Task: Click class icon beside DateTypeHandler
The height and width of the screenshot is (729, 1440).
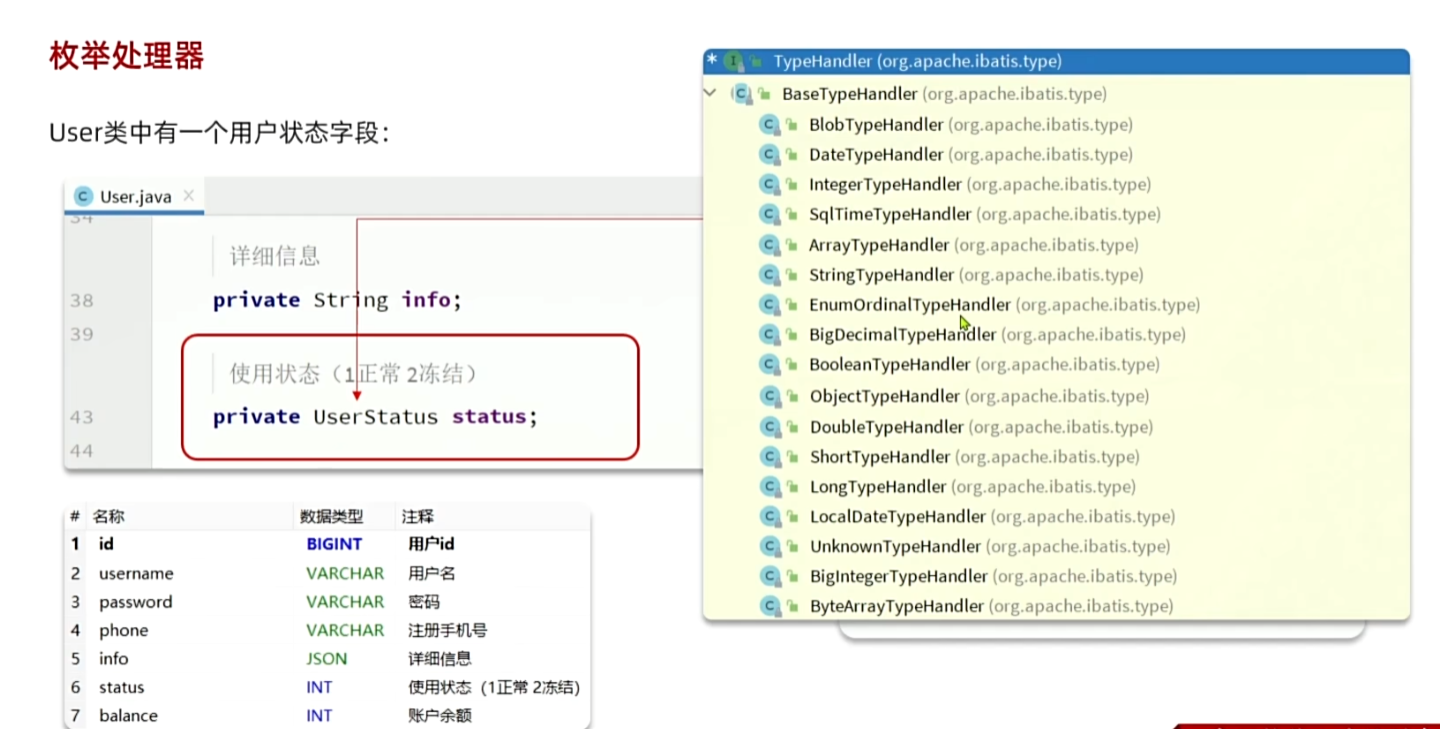Action: click(769, 155)
